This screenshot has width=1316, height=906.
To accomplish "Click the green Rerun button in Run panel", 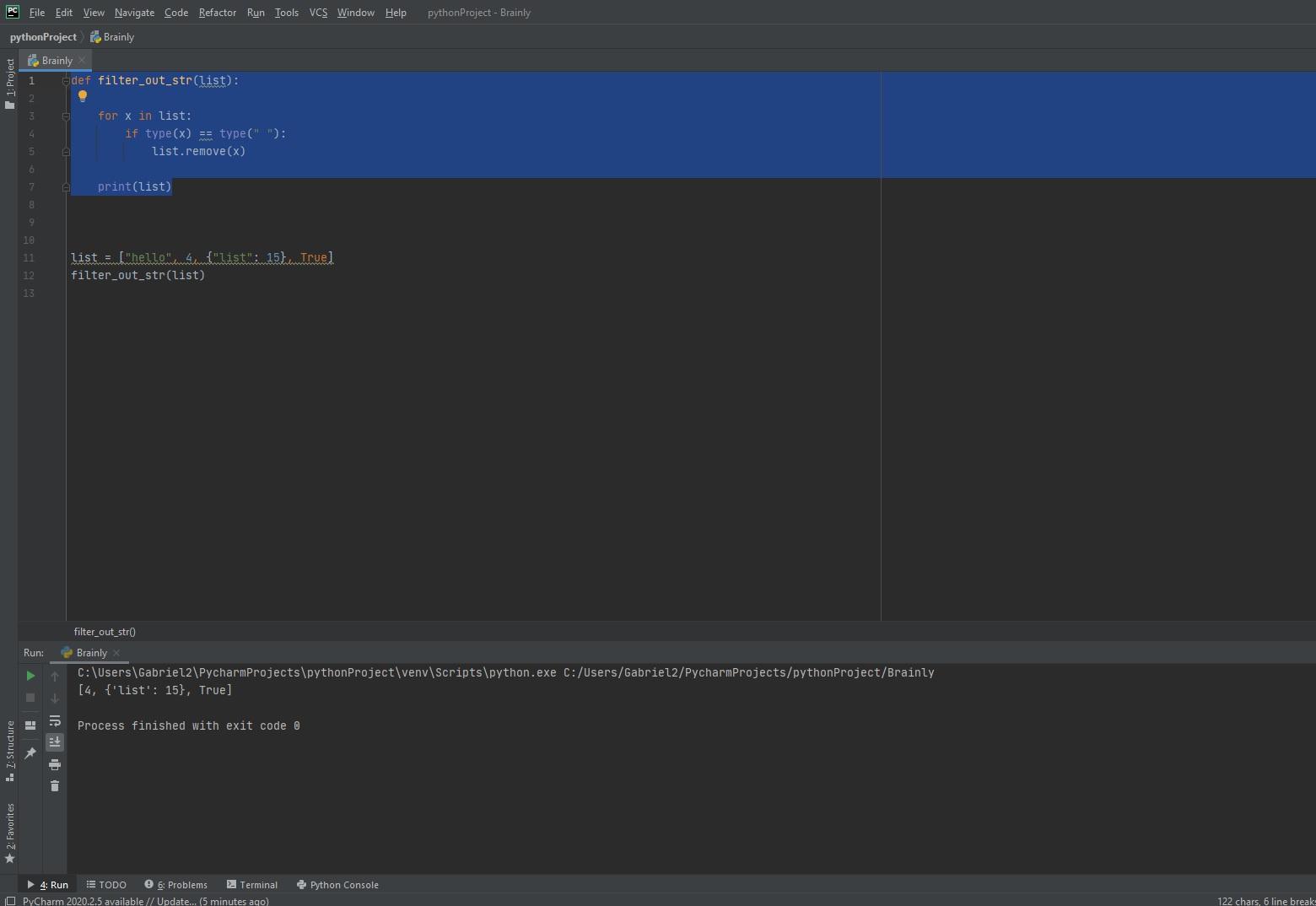I will click(30, 676).
